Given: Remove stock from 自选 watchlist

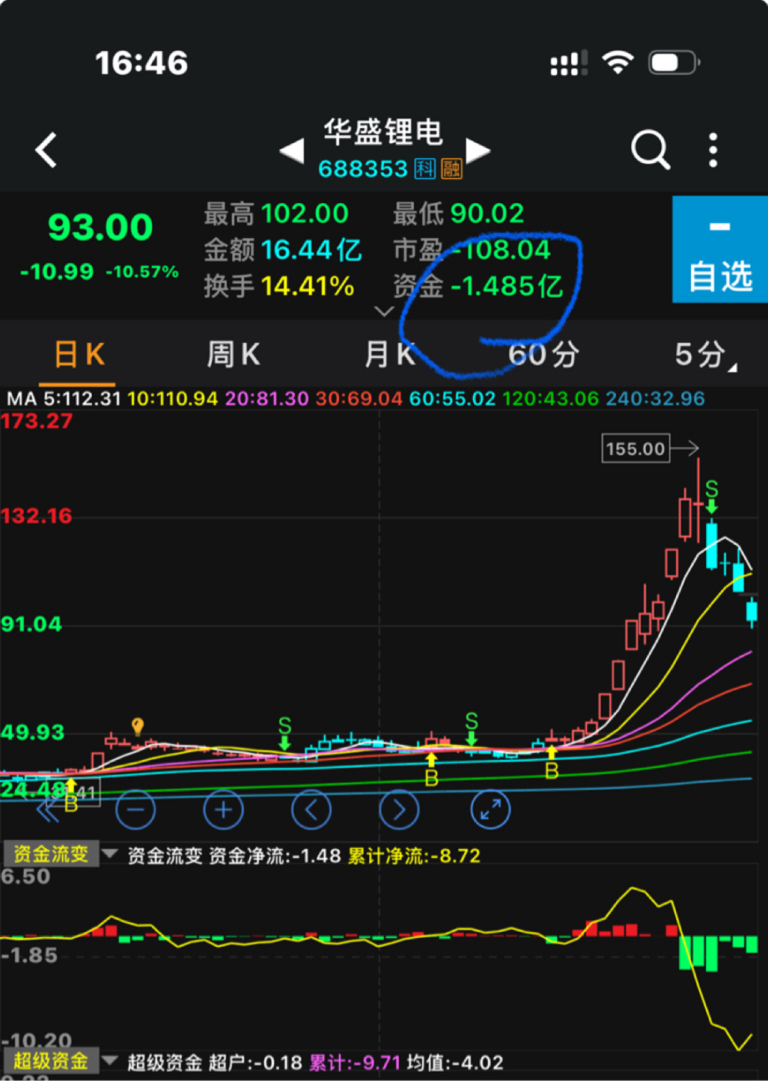Looking at the screenshot, I should (720, 250).
